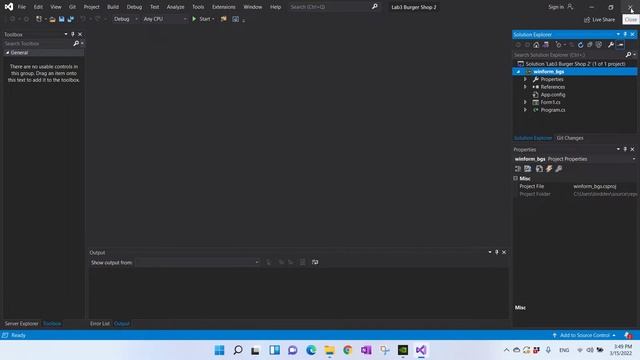
Task: Toggle the Toolbox panel auto-hide pin
Action: tap(73, 34)
